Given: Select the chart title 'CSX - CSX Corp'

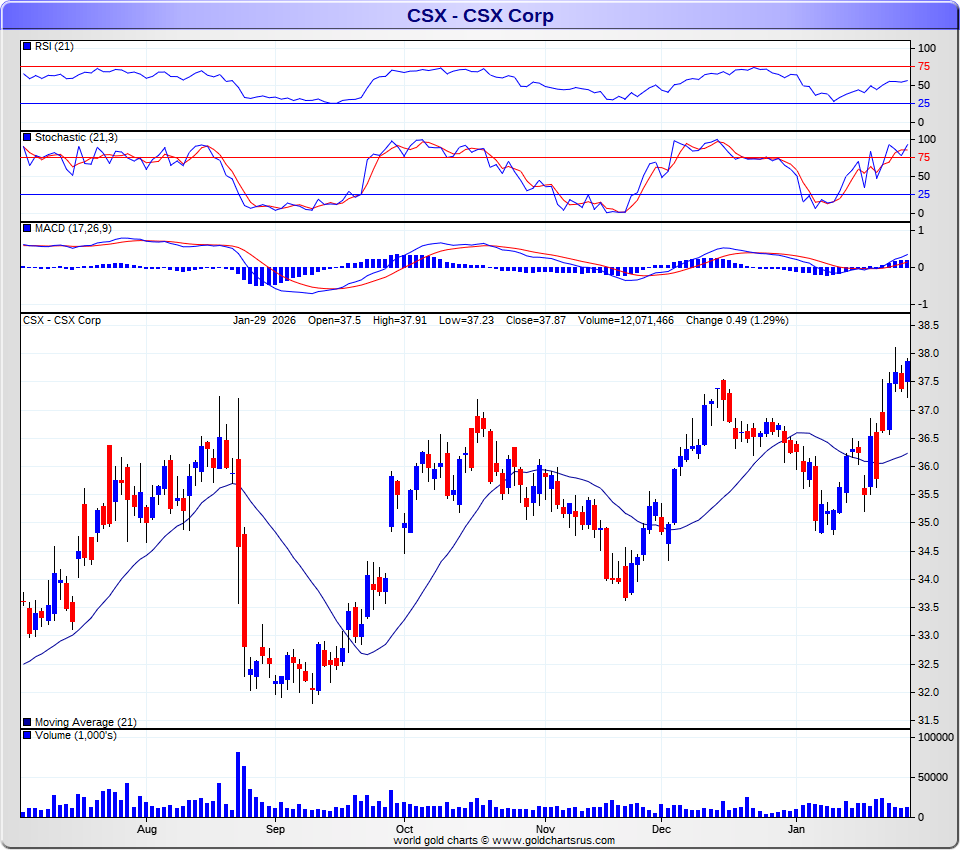Looking at the screenshot, I should [x=479, y=15].
